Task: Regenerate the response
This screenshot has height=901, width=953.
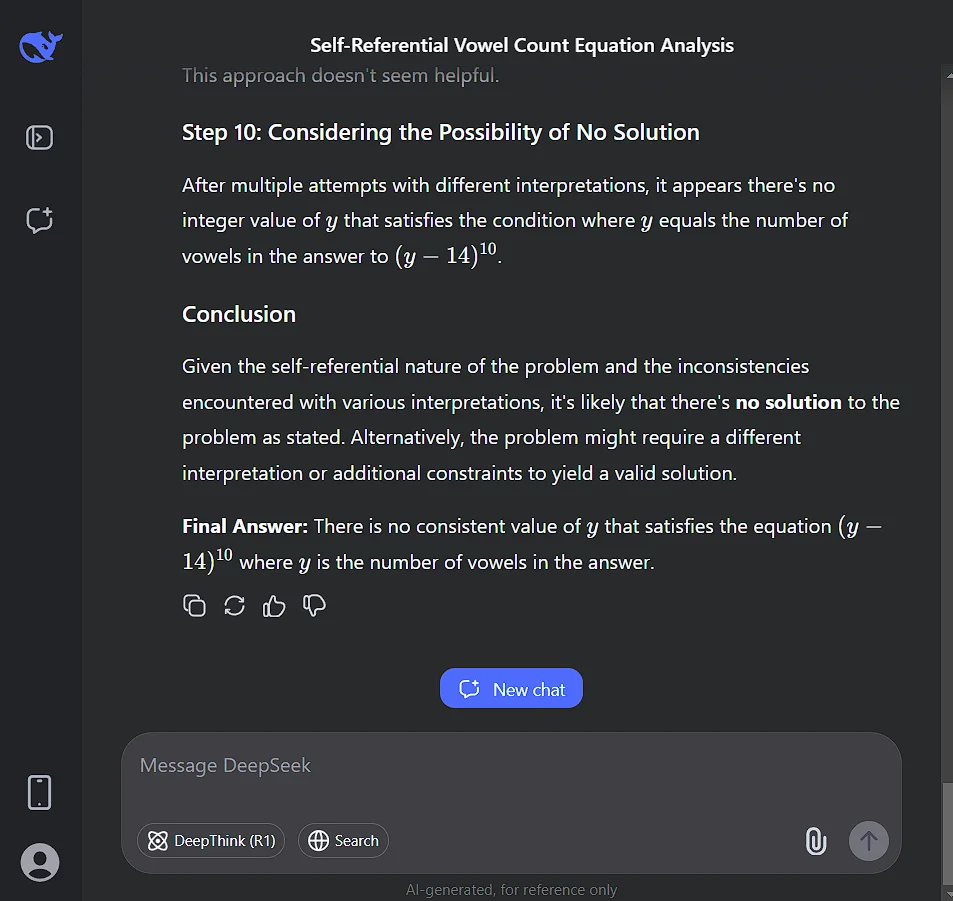Action: pyautogui.click(x=235, y=606)
